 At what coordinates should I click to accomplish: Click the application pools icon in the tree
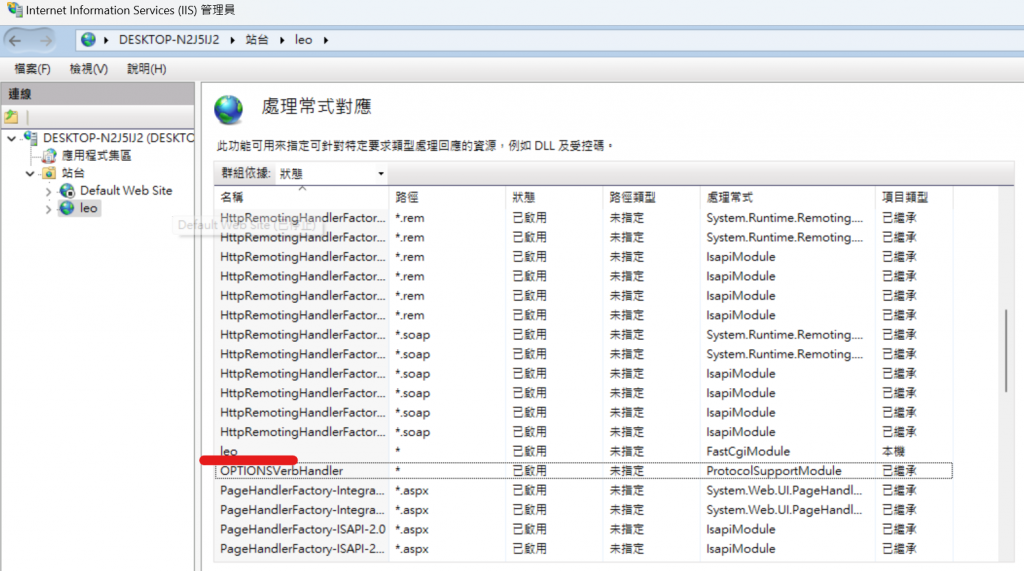50,155
